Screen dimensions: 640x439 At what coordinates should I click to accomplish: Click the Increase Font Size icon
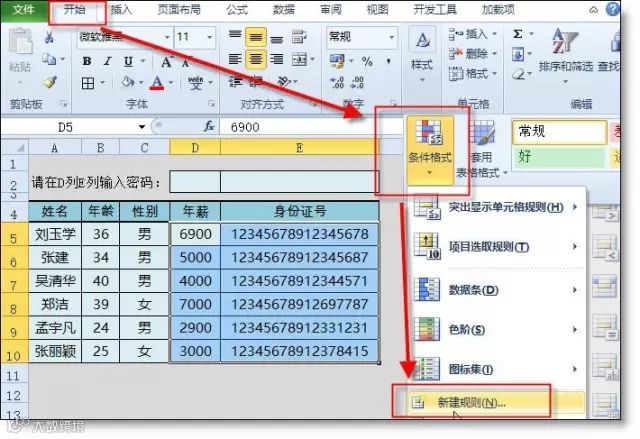pyautogui.click(x=166, y=62)
